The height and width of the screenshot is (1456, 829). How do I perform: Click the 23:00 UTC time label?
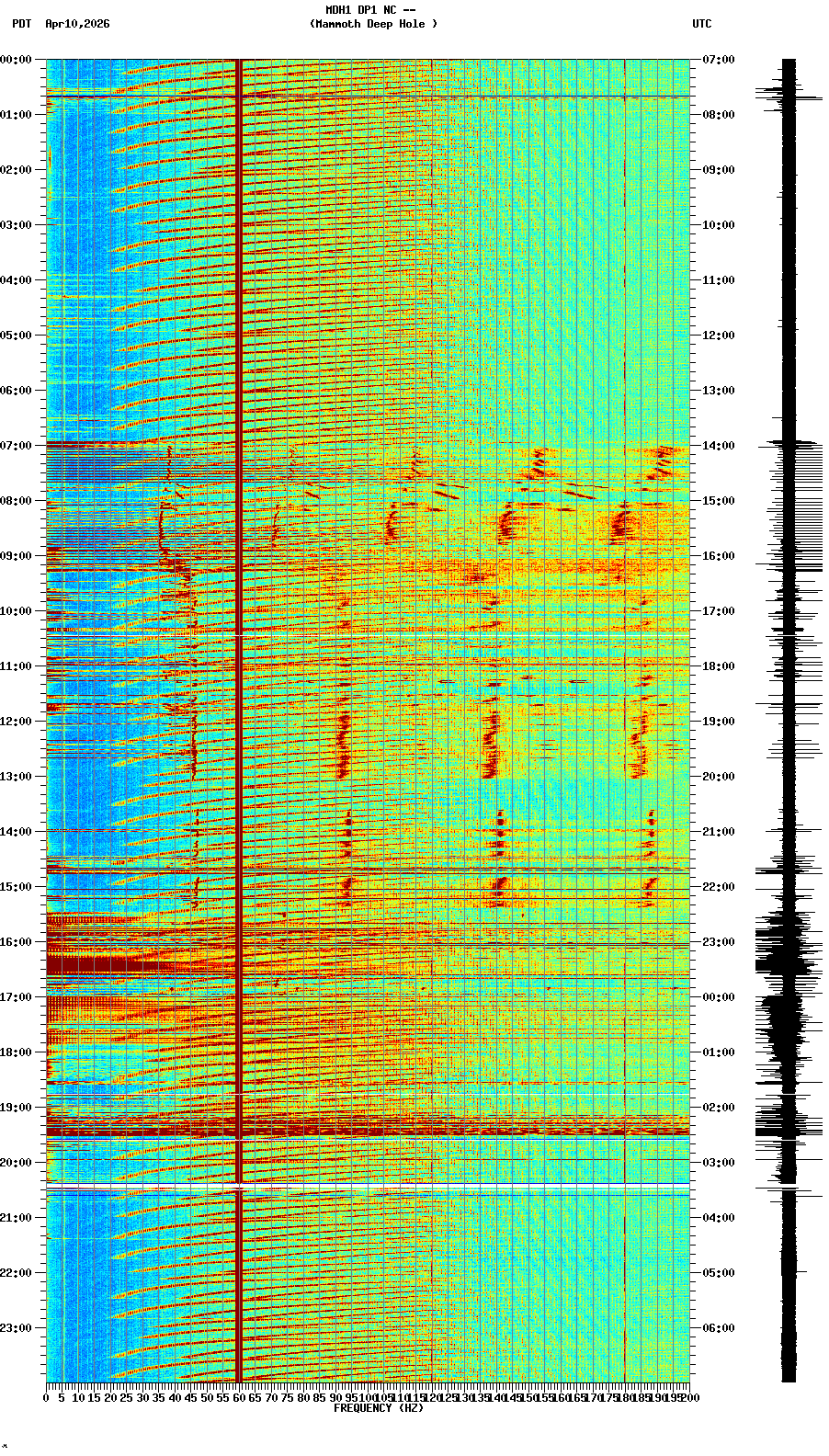pos(719,942)
